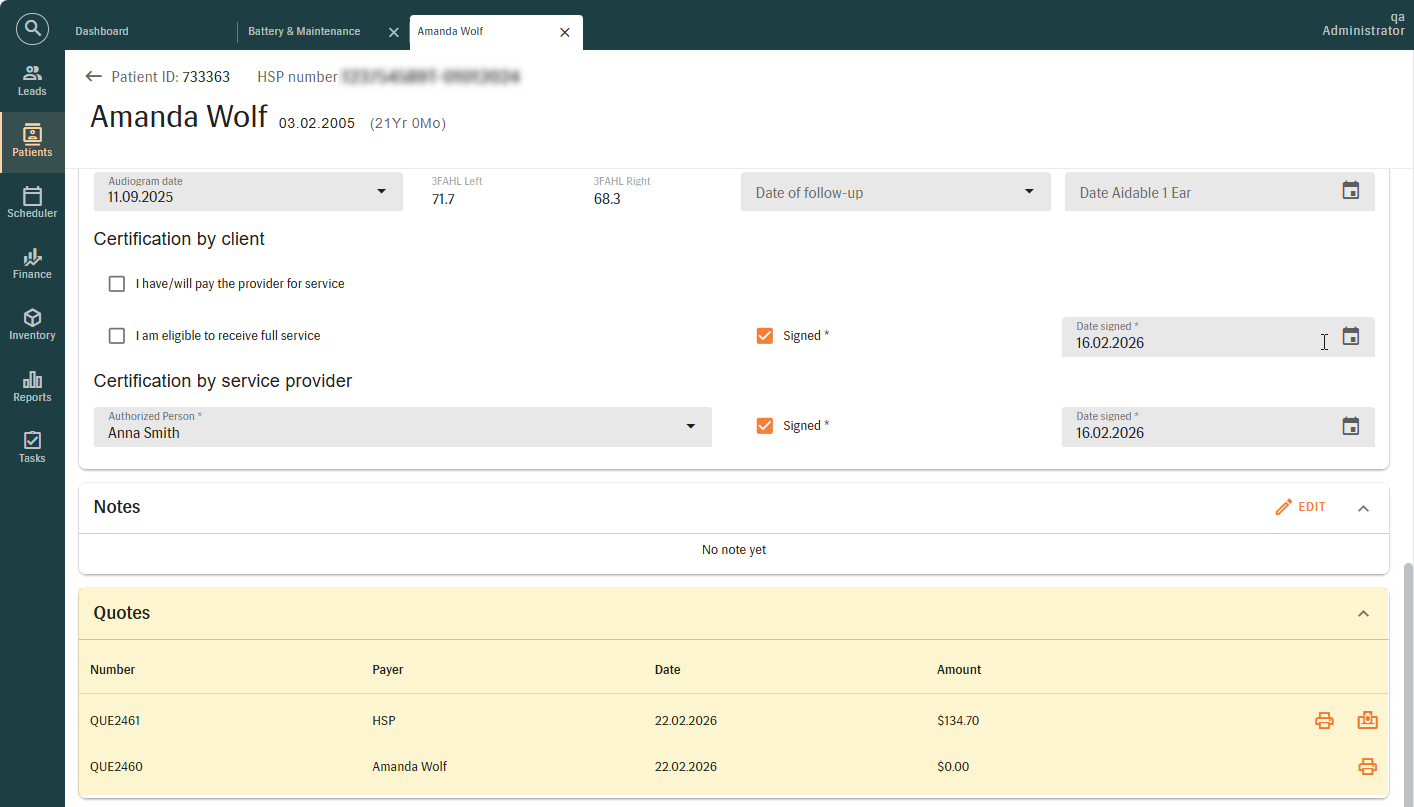Open the Reports section

(x=32, y=386)
